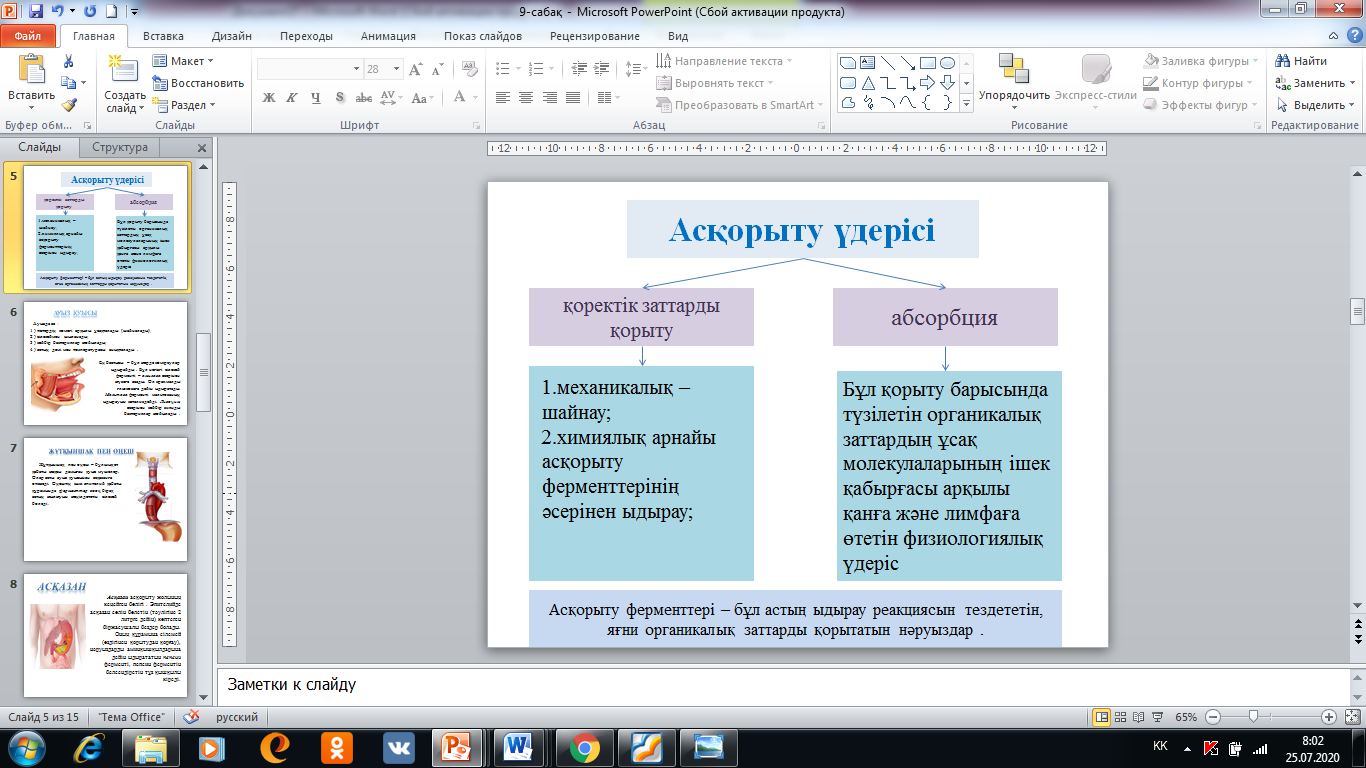Image resolution: width=1366 pixels, height=768 pixels.
Task: Open the font size dropdown
Action: point(399,69)
